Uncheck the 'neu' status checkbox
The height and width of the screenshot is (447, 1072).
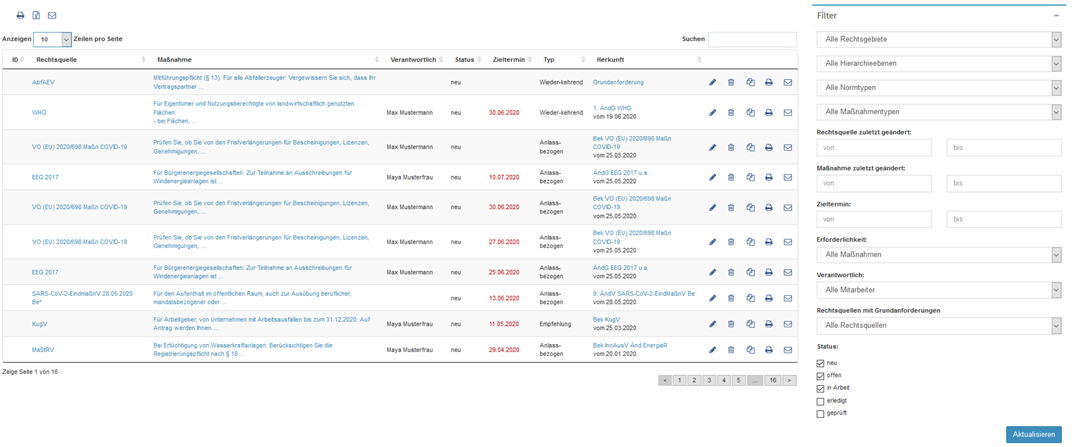point(820,363)
